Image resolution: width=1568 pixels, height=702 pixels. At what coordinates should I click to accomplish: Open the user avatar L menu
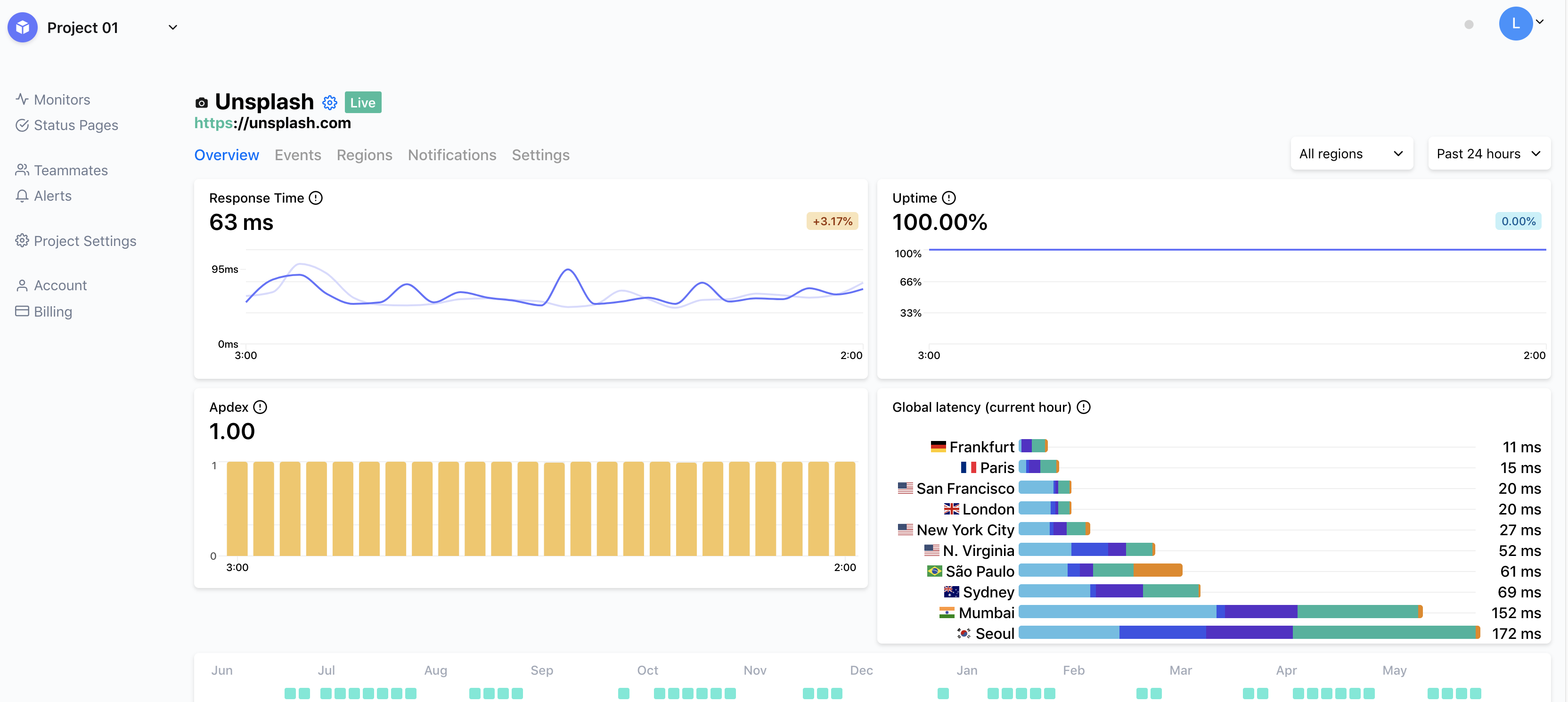[1516, 24]
